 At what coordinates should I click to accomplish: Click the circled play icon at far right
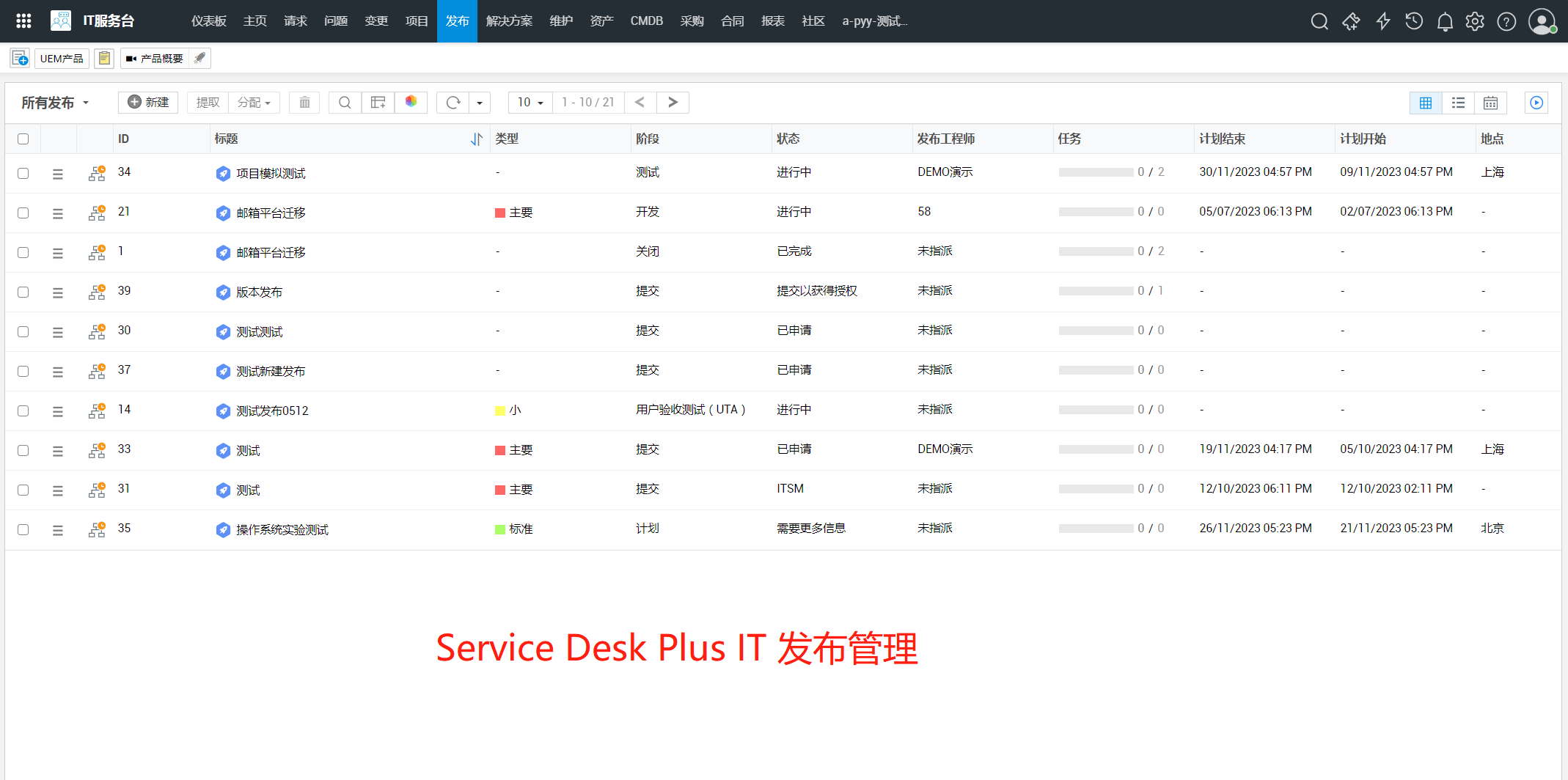point(1536,103)
